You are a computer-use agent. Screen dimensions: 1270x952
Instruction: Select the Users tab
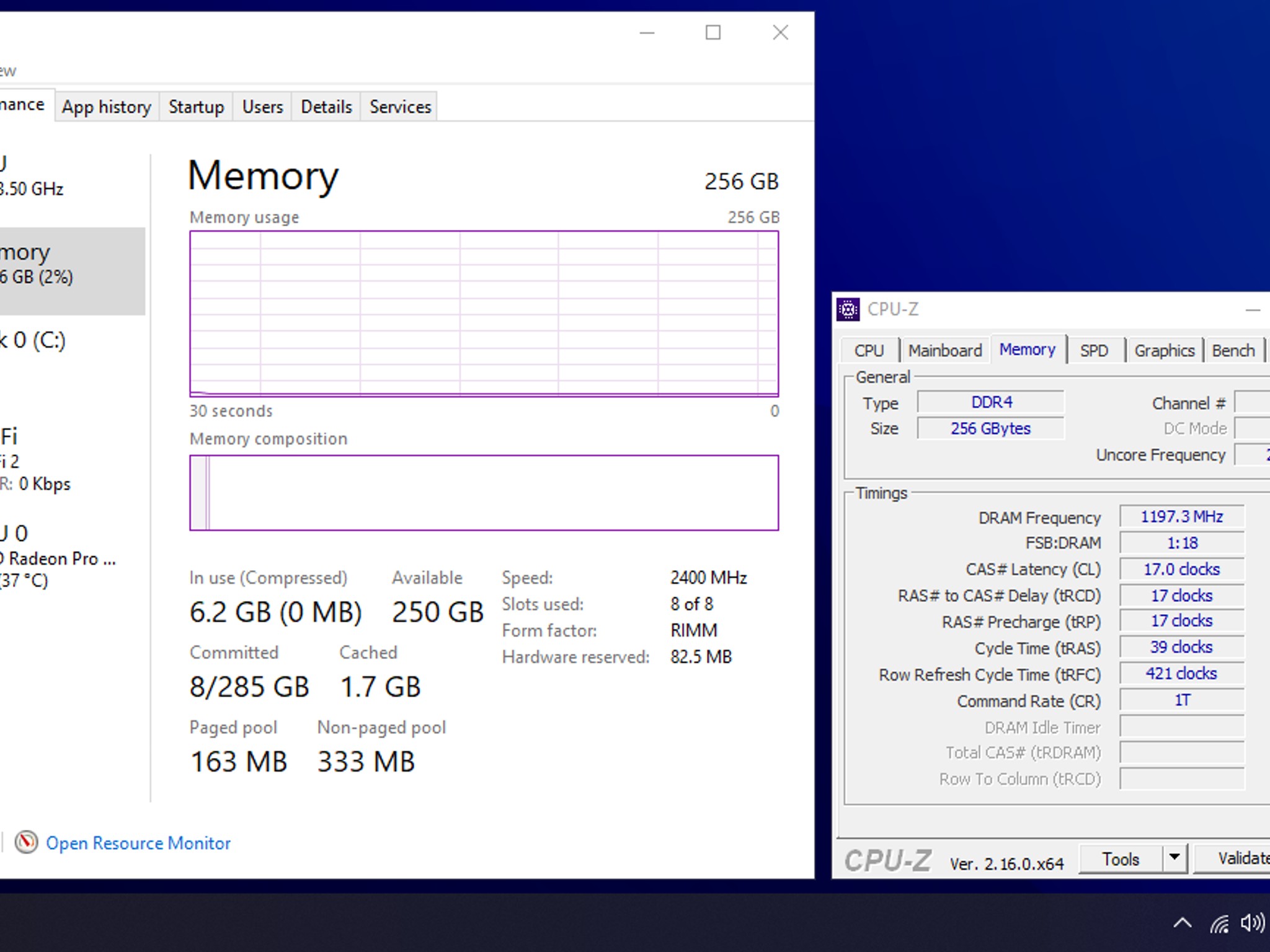[x=262, y=107]
